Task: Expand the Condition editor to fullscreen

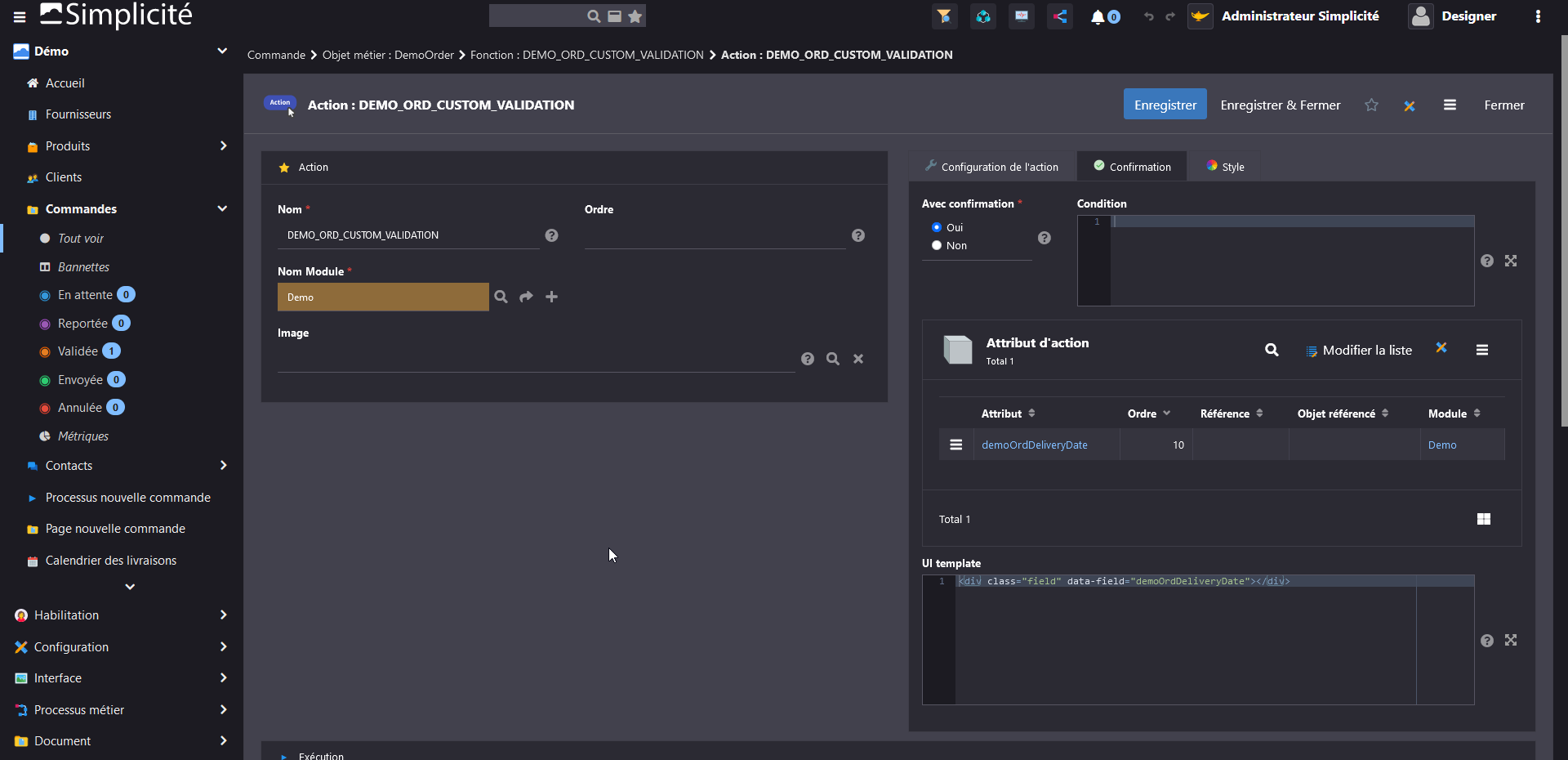Action: (x=1511, y=261)
